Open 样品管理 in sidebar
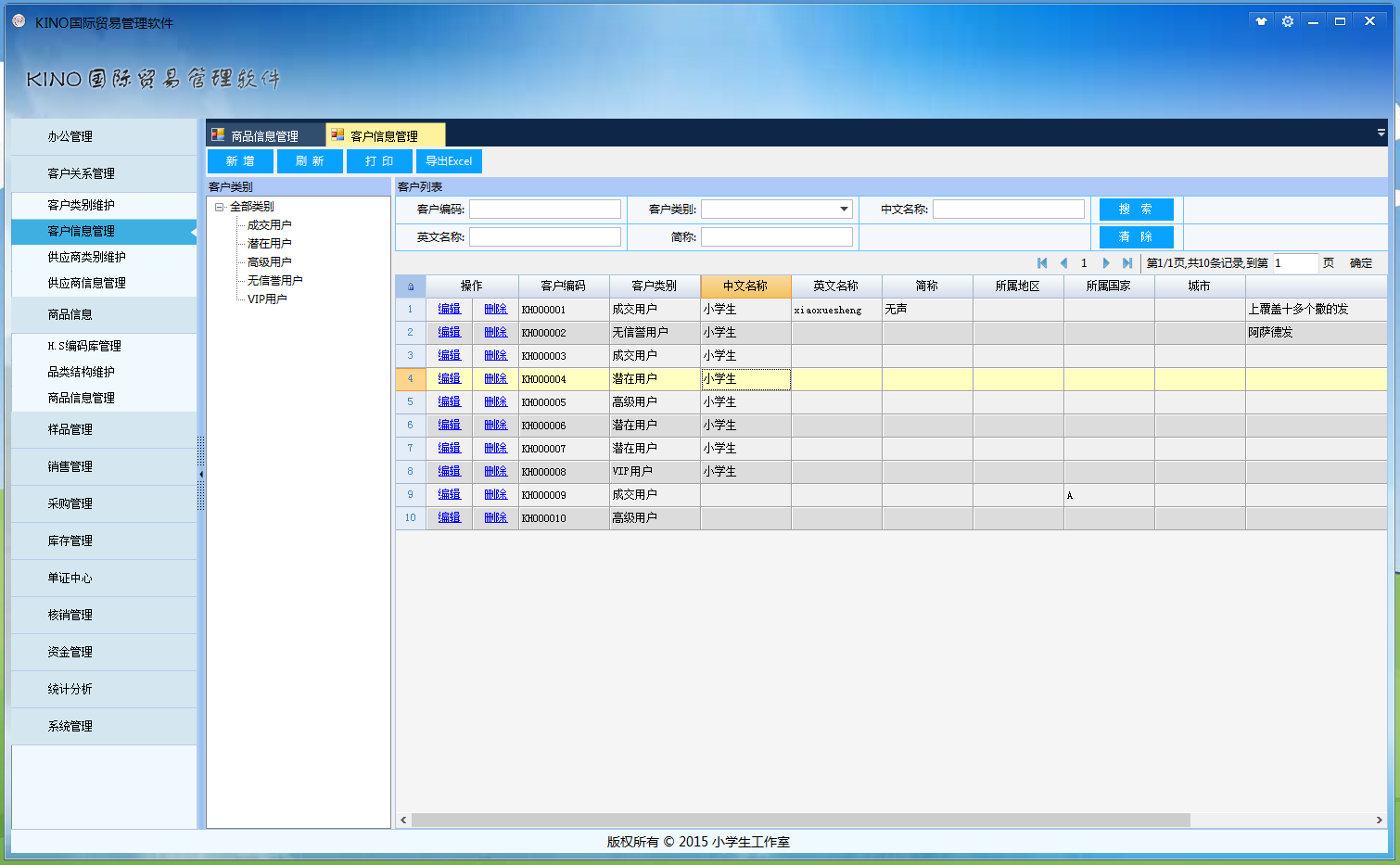1400x865 pixels. (104, 429)
